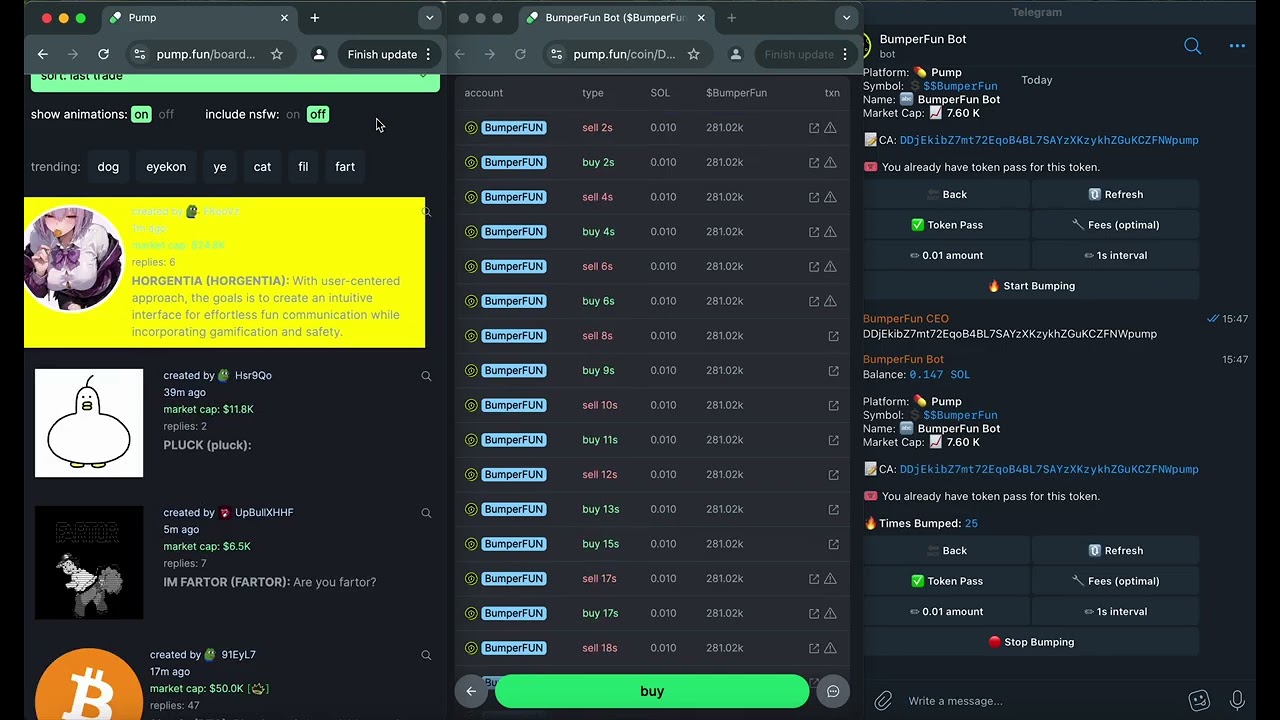Viewport: 1280px width, 720px height.
Task: Toggle Token Pass above Start Bumping
Action: pos(947,225)
